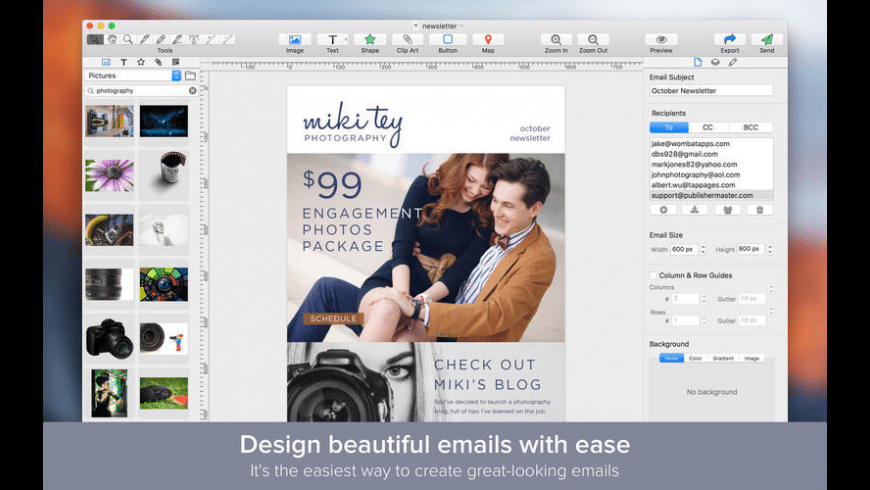
Task: Add a Button element from the toolbar
Action: tap(448, 39)
